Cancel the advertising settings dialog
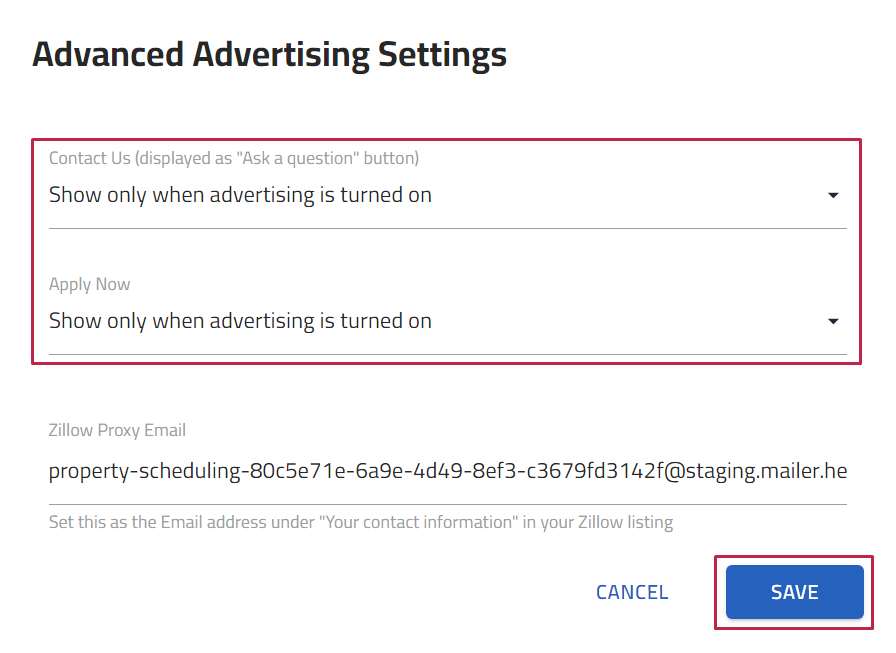This screenshot has height=653, width=896. (632, 592)
